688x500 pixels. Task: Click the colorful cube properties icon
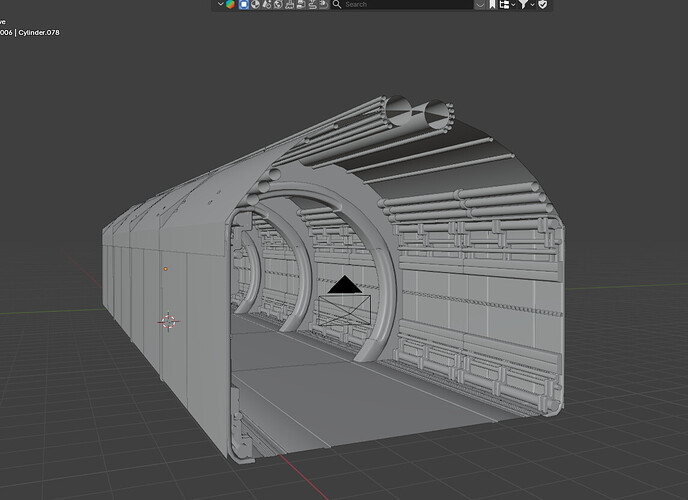(230, 4)
